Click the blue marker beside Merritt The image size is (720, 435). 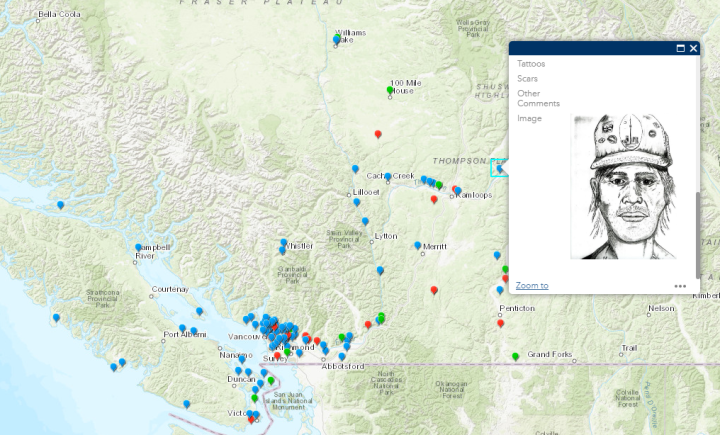418,245
